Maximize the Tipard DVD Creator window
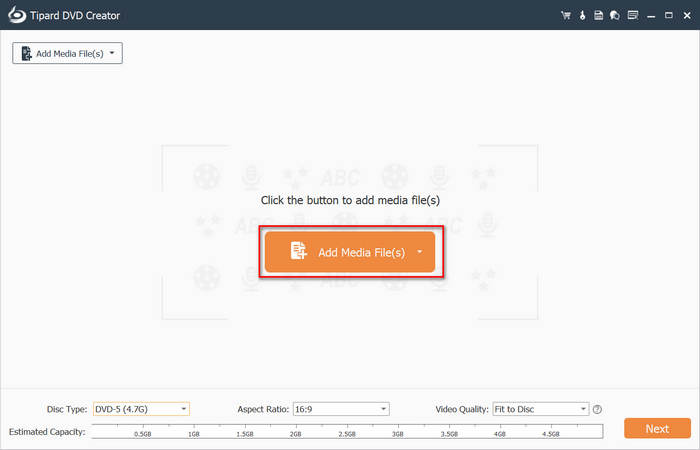 pyautogui.click(x=668, y=16)
